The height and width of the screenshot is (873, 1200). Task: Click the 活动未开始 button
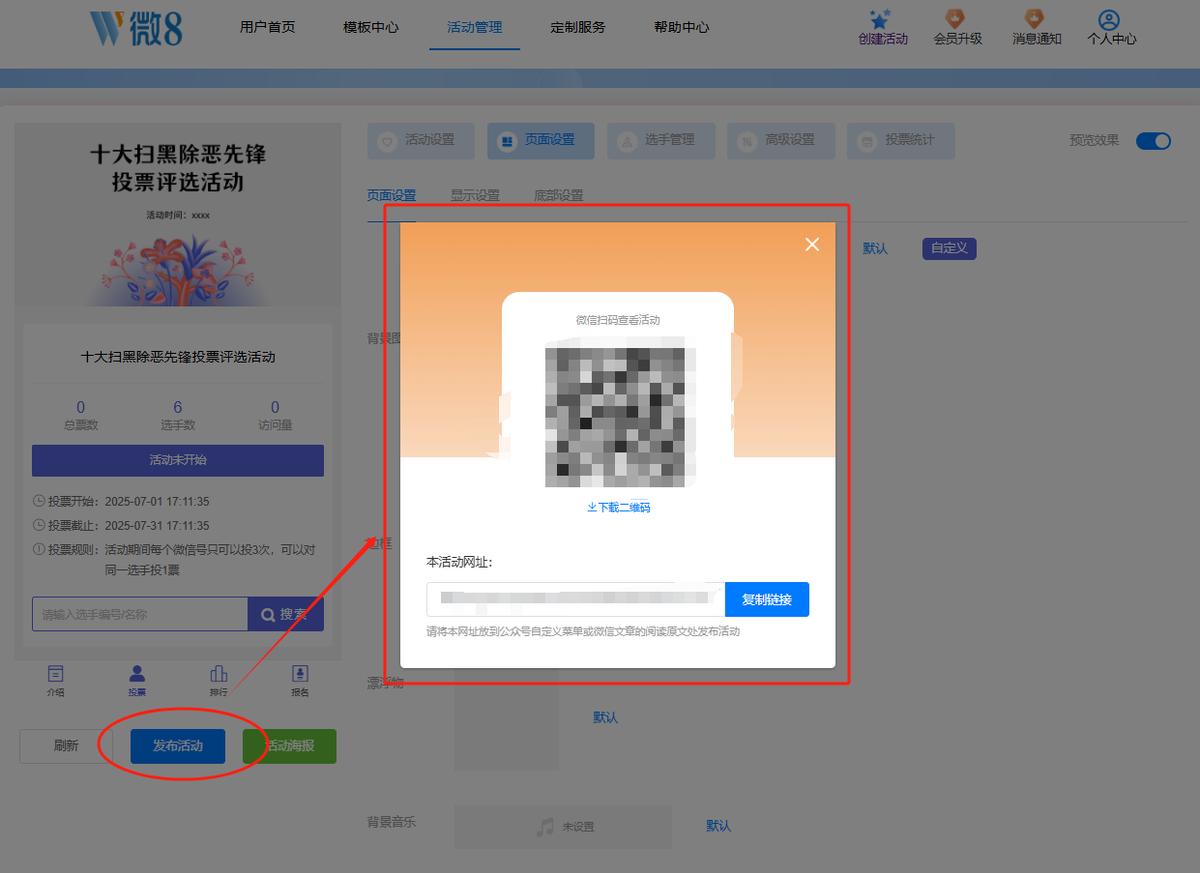[x=178, y=460]
